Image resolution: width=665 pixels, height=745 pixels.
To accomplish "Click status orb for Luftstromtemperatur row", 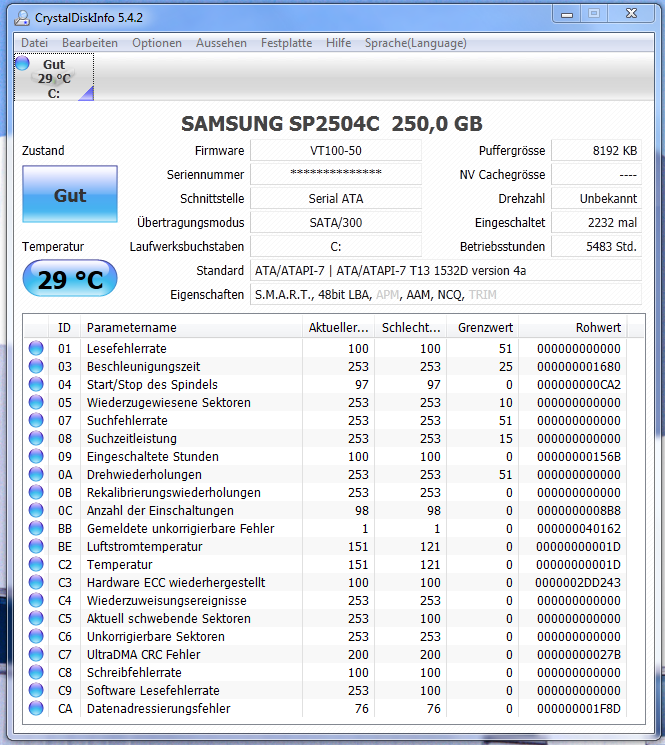I will point(36,546).
